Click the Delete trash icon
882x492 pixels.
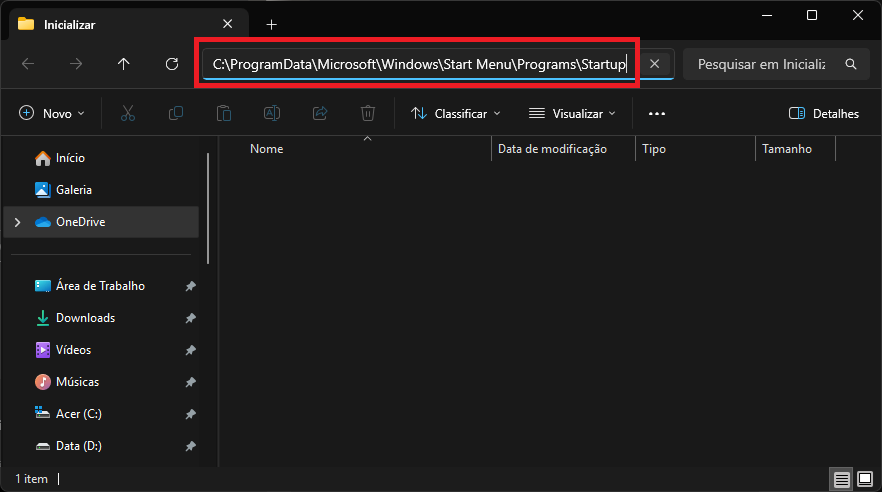coord(368,114)
